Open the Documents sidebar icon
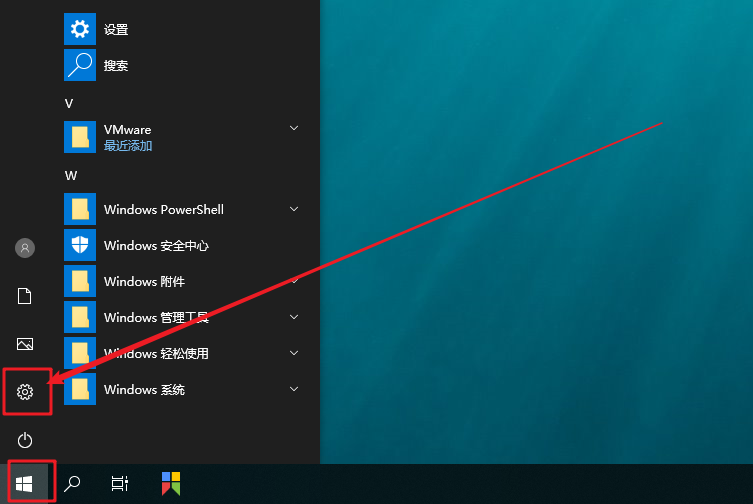The height and width of the screenshot is (504, 753). tap(26, 296)
